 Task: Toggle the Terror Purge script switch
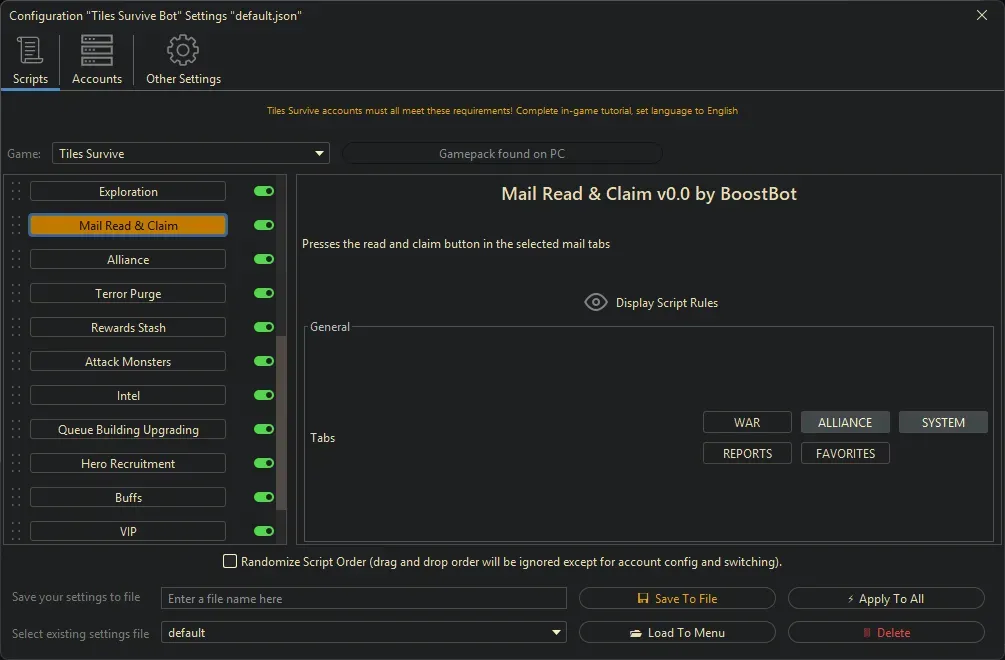[x=264, y=294]
